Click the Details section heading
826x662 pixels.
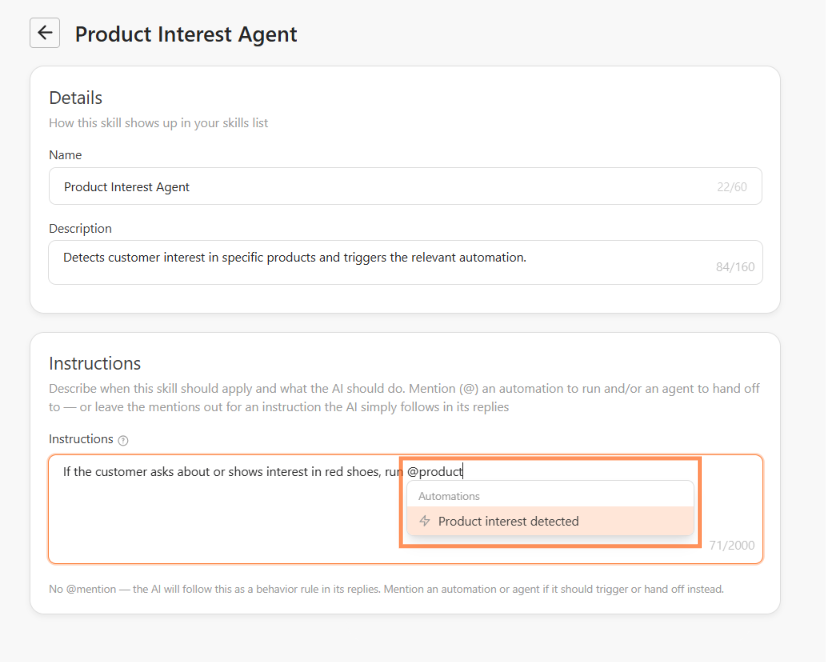(x=75, y=98)
